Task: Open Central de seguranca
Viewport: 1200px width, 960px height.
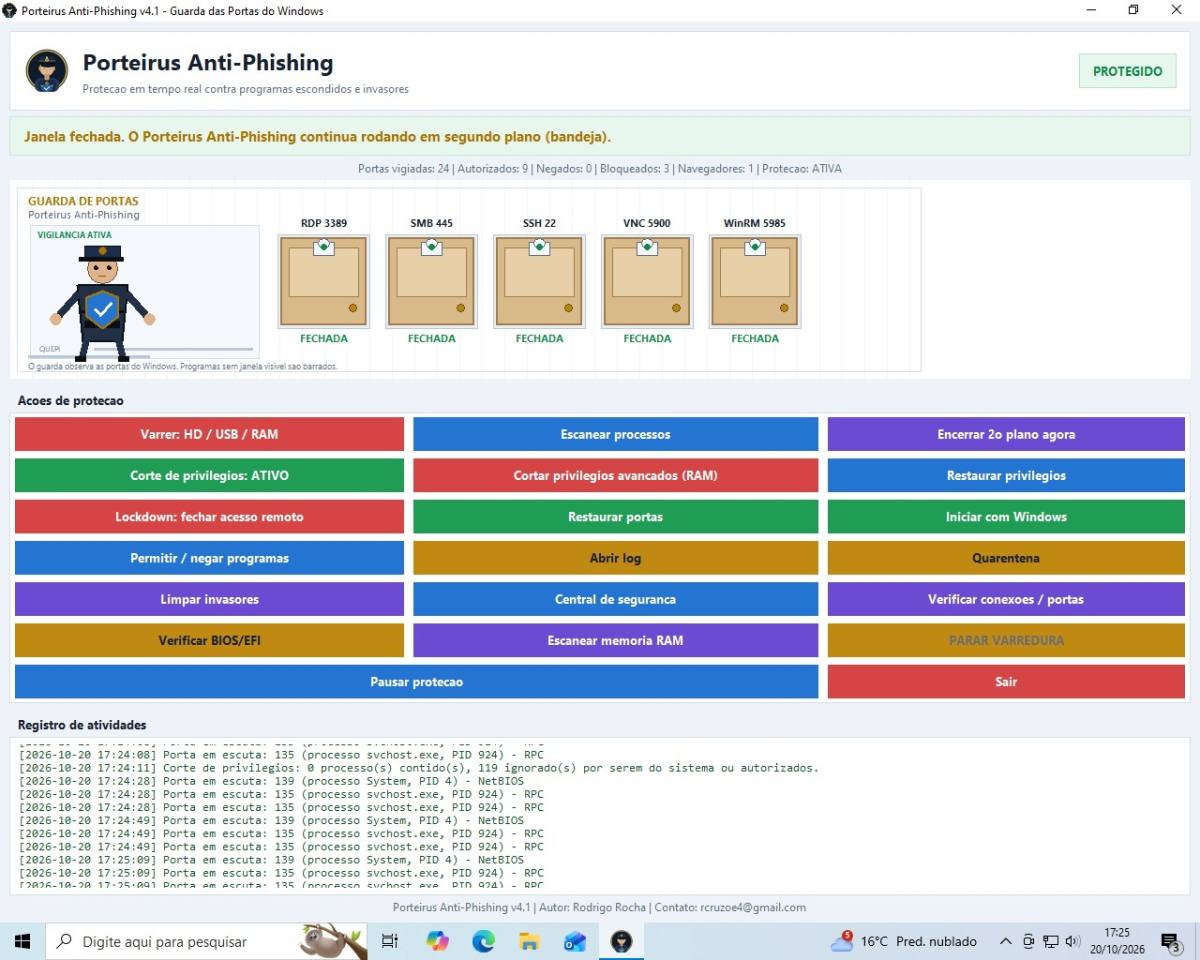Action: [615, 599]
